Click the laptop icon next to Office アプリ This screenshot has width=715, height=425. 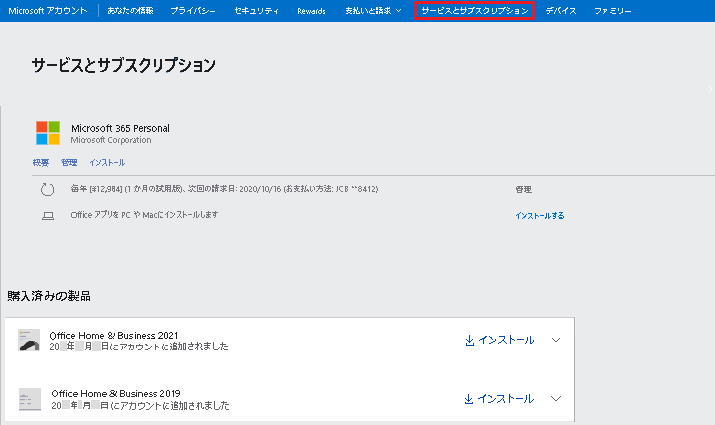pos(48,216)
